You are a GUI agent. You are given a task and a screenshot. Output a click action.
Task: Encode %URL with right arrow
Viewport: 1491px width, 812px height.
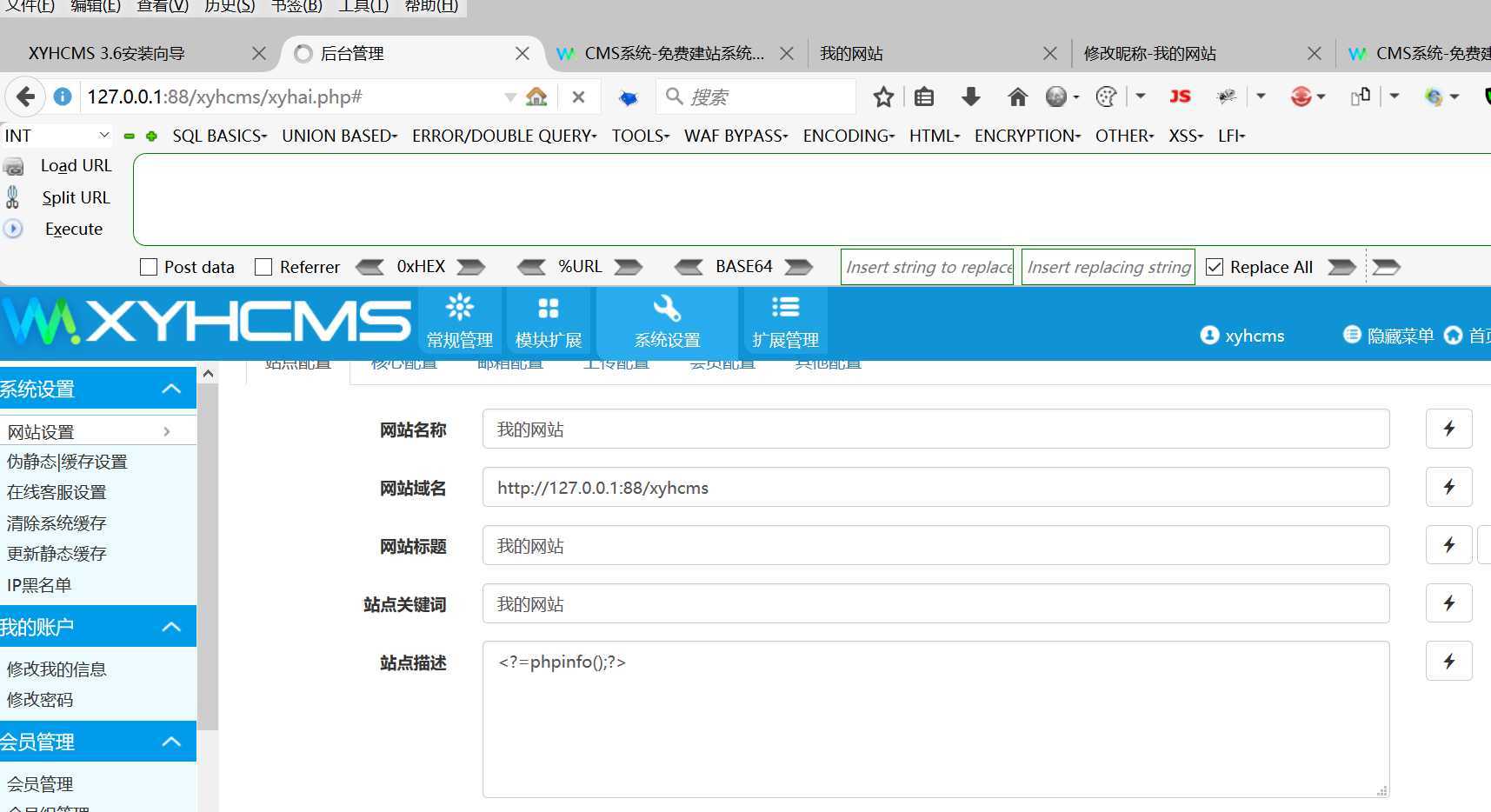(629, 267)
